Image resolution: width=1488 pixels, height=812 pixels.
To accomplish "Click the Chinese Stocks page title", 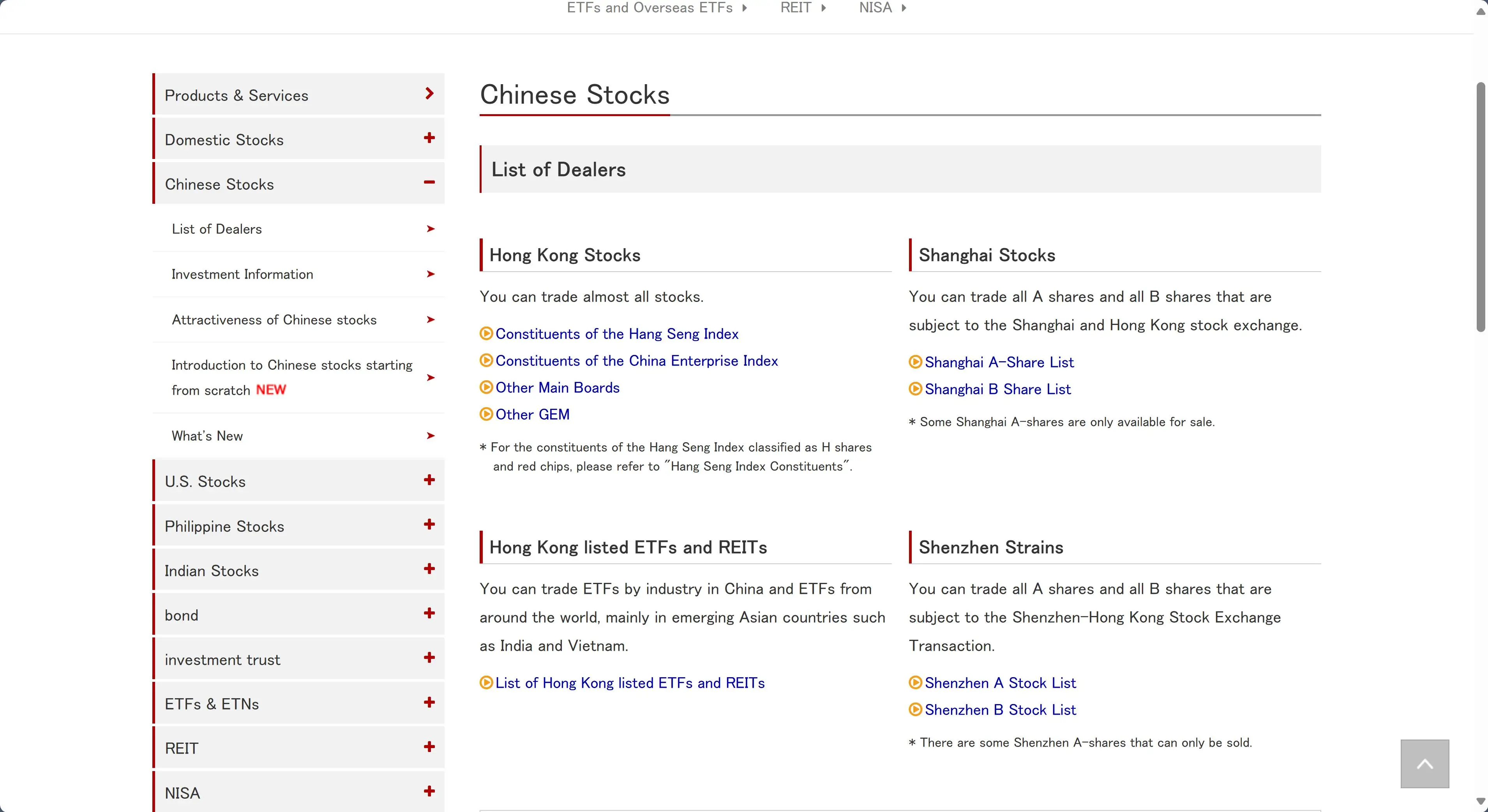I will pyautogui.click(x=575, y=95).
